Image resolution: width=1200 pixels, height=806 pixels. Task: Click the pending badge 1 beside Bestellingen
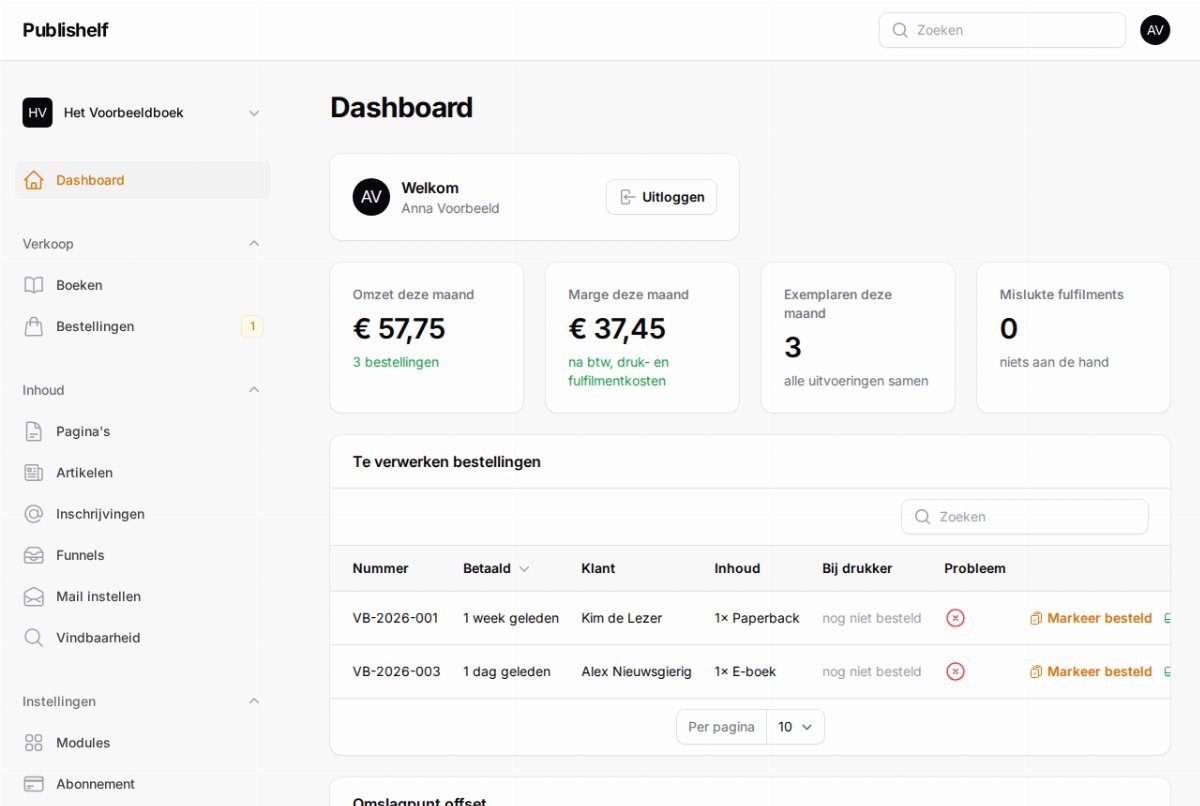[252, 326]
